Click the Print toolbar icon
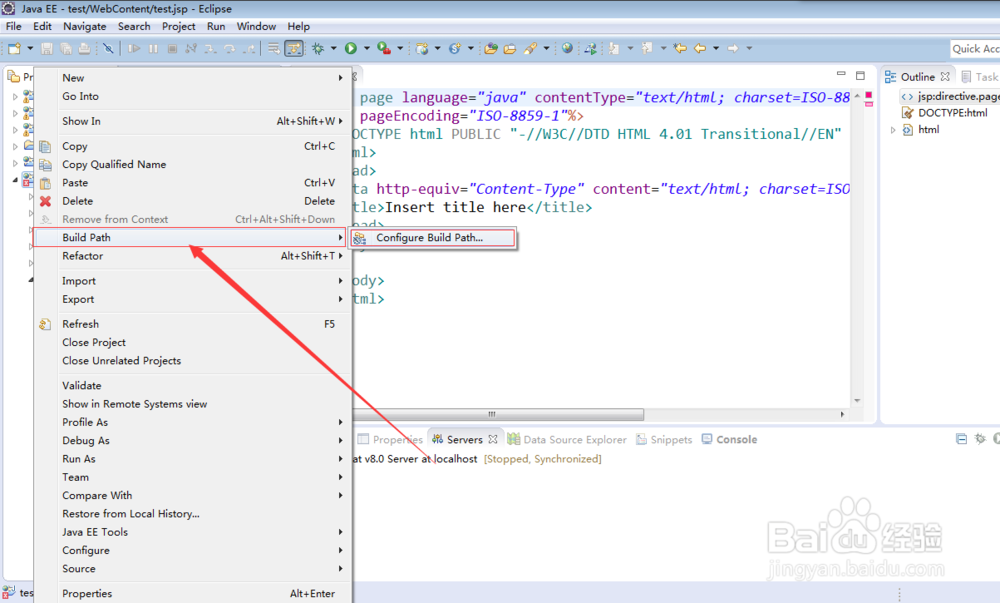Image resolution: width=1000 pixels, height=603 pixels. pyautogui.click(x=84, y=48)
